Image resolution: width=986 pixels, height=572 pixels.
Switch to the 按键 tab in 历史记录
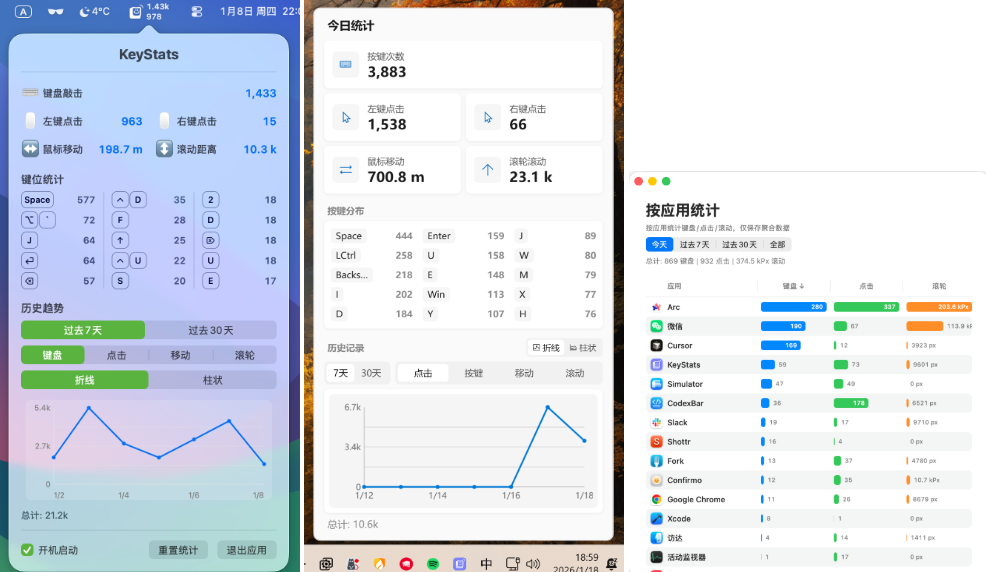click(473, 373)
